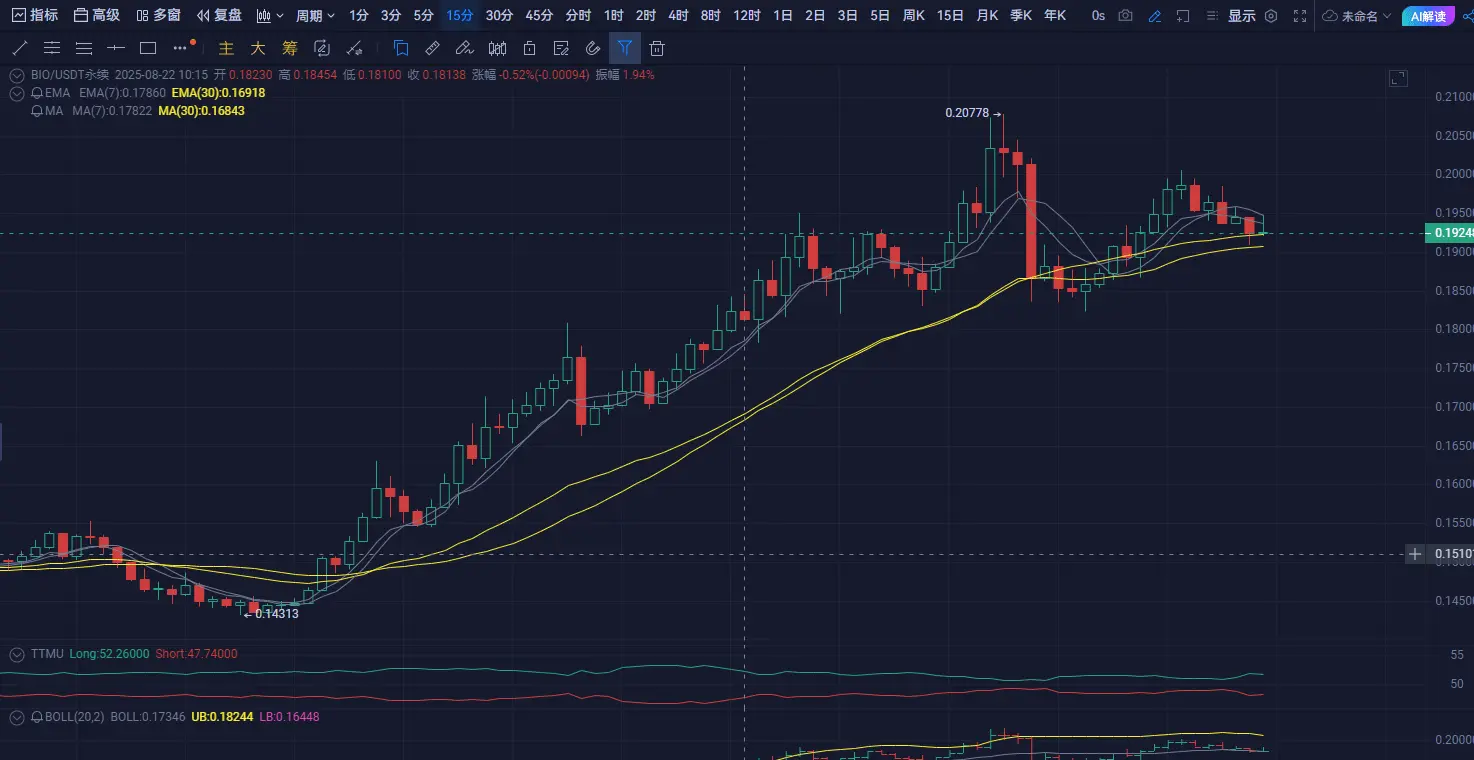Expand chart pane using corner-arrows icon

click(x=1398, y=78)
